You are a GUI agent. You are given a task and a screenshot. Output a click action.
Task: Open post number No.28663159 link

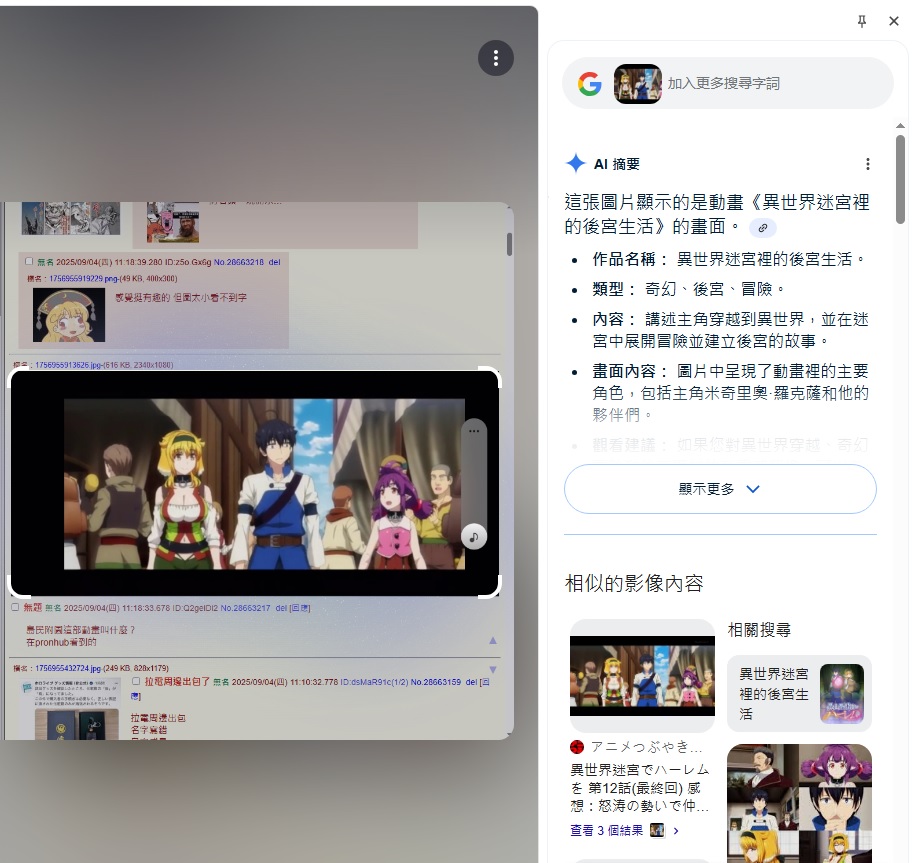tap(436, 682)
